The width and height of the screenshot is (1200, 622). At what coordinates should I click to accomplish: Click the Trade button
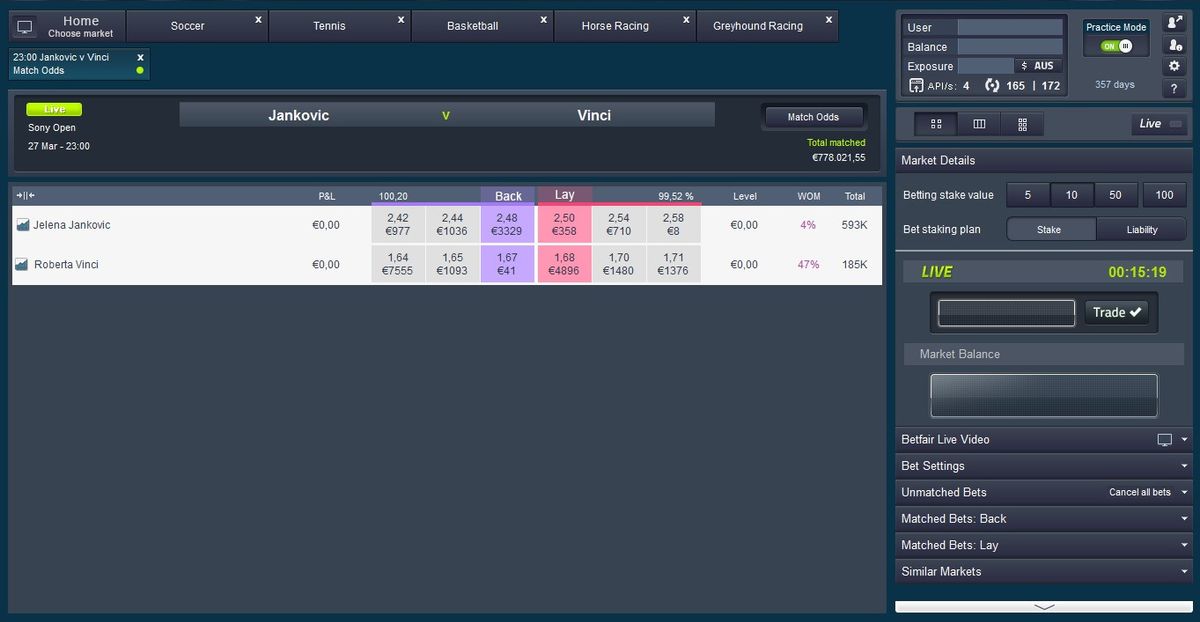(1116, 311)
